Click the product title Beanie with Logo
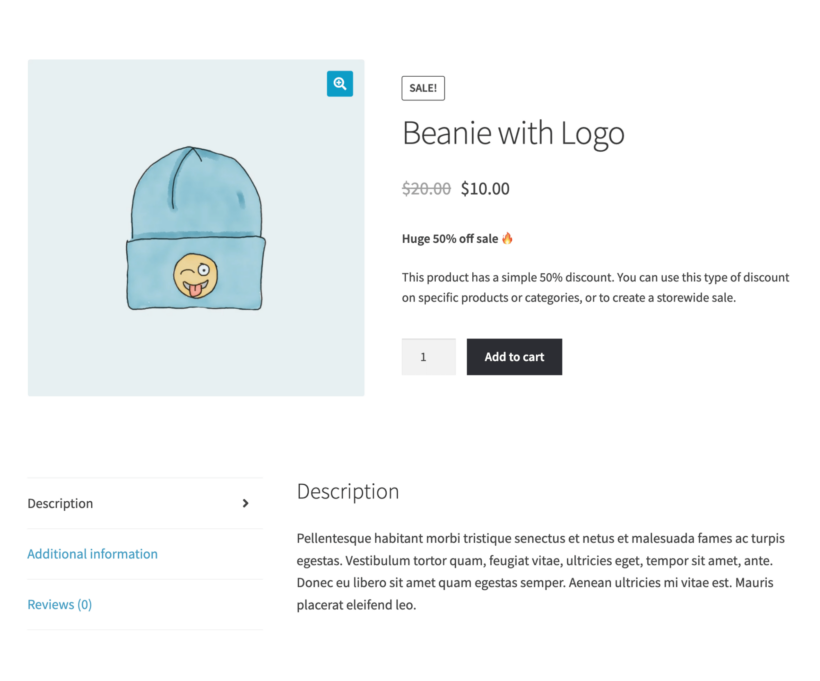 click(x=513, y=132)
